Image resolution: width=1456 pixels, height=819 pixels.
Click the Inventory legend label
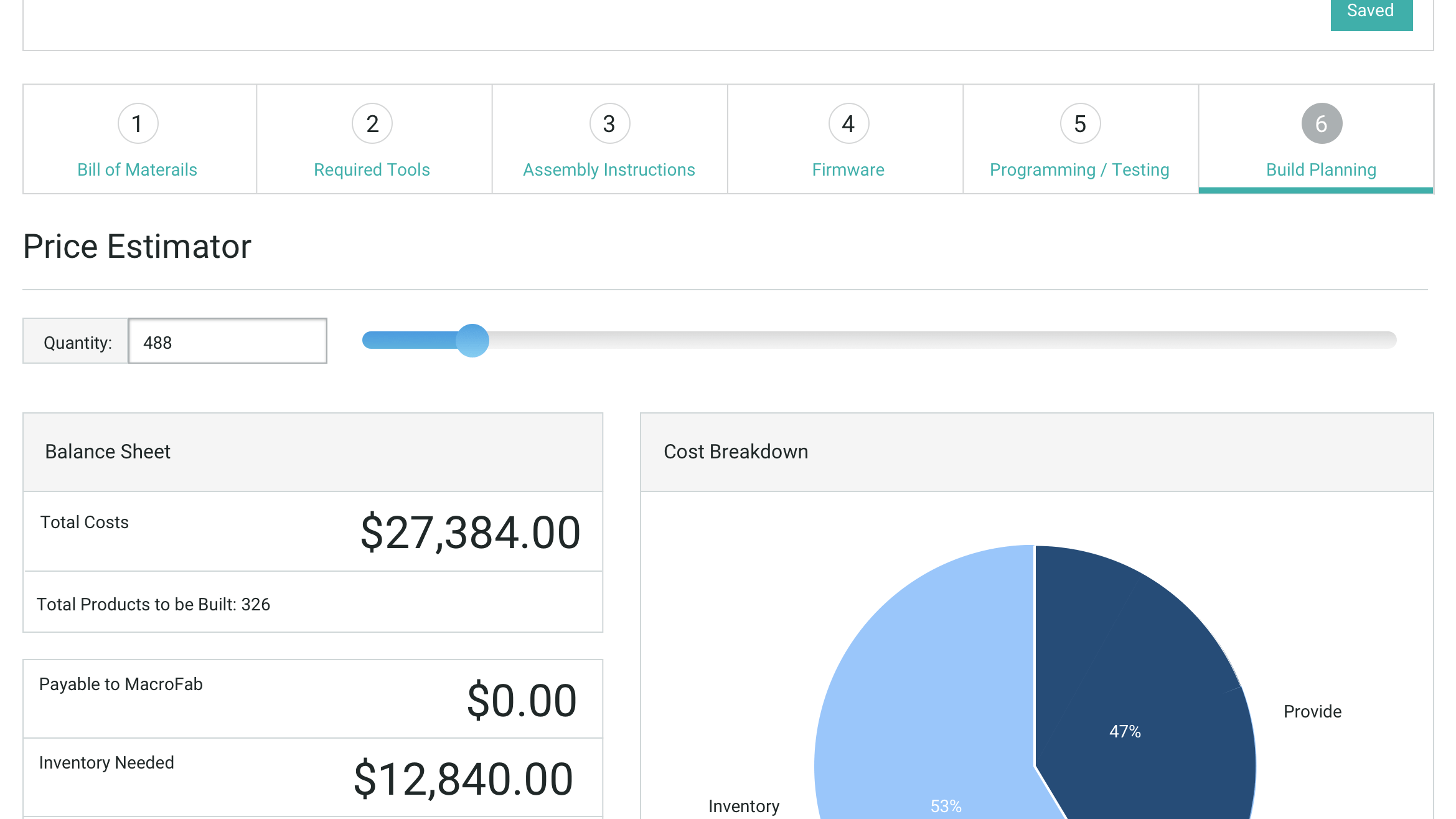(744, 806)
